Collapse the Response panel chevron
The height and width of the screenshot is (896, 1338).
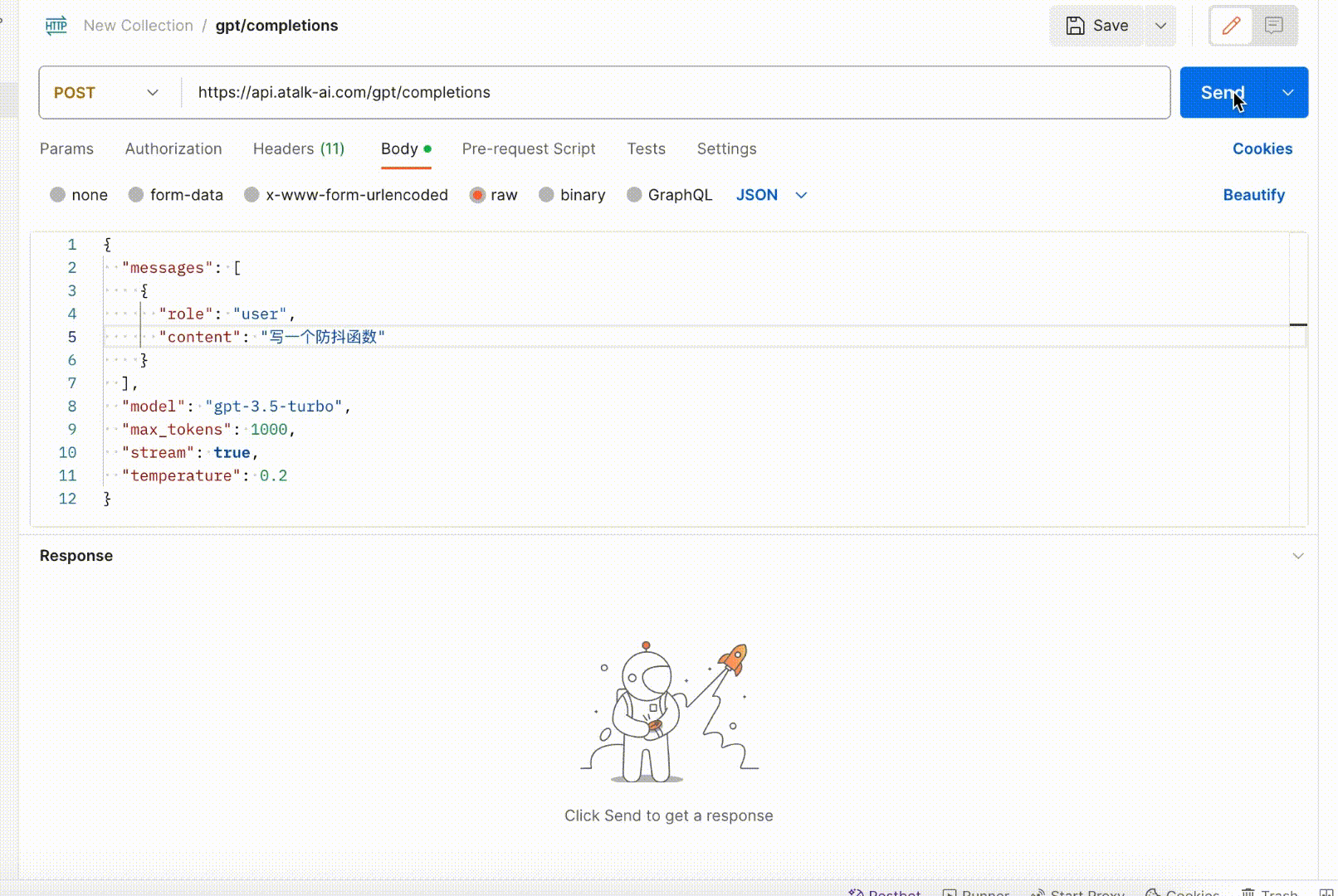1298,556
